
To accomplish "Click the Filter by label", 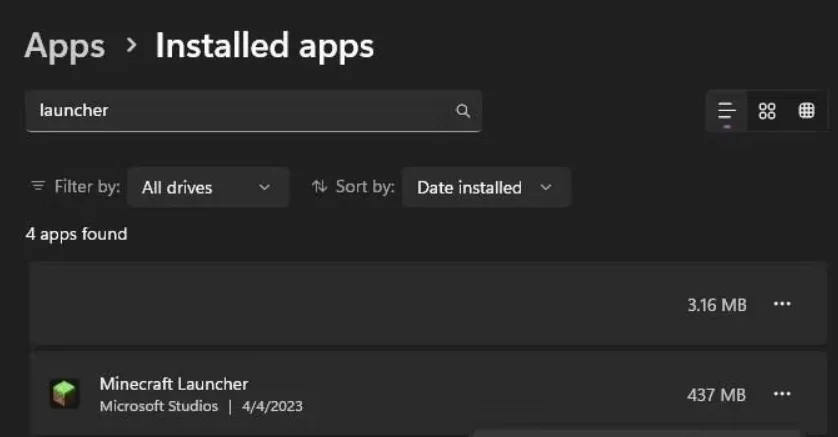I will (87, 186).
